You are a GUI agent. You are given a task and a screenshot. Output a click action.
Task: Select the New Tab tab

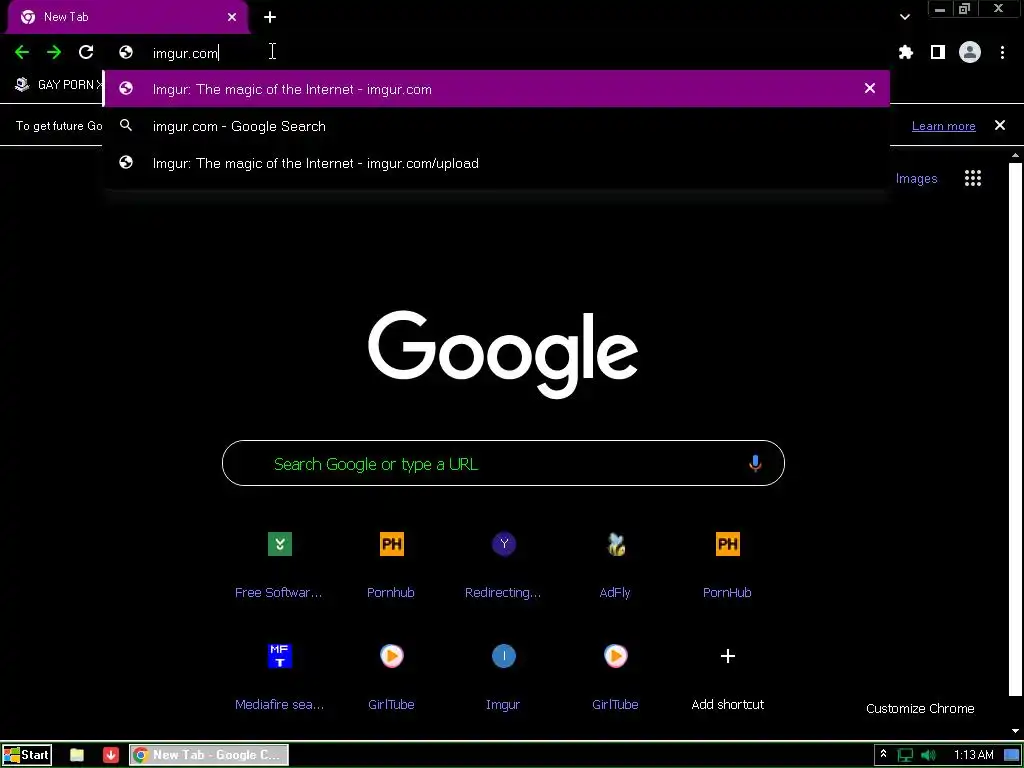coord(127,17)
